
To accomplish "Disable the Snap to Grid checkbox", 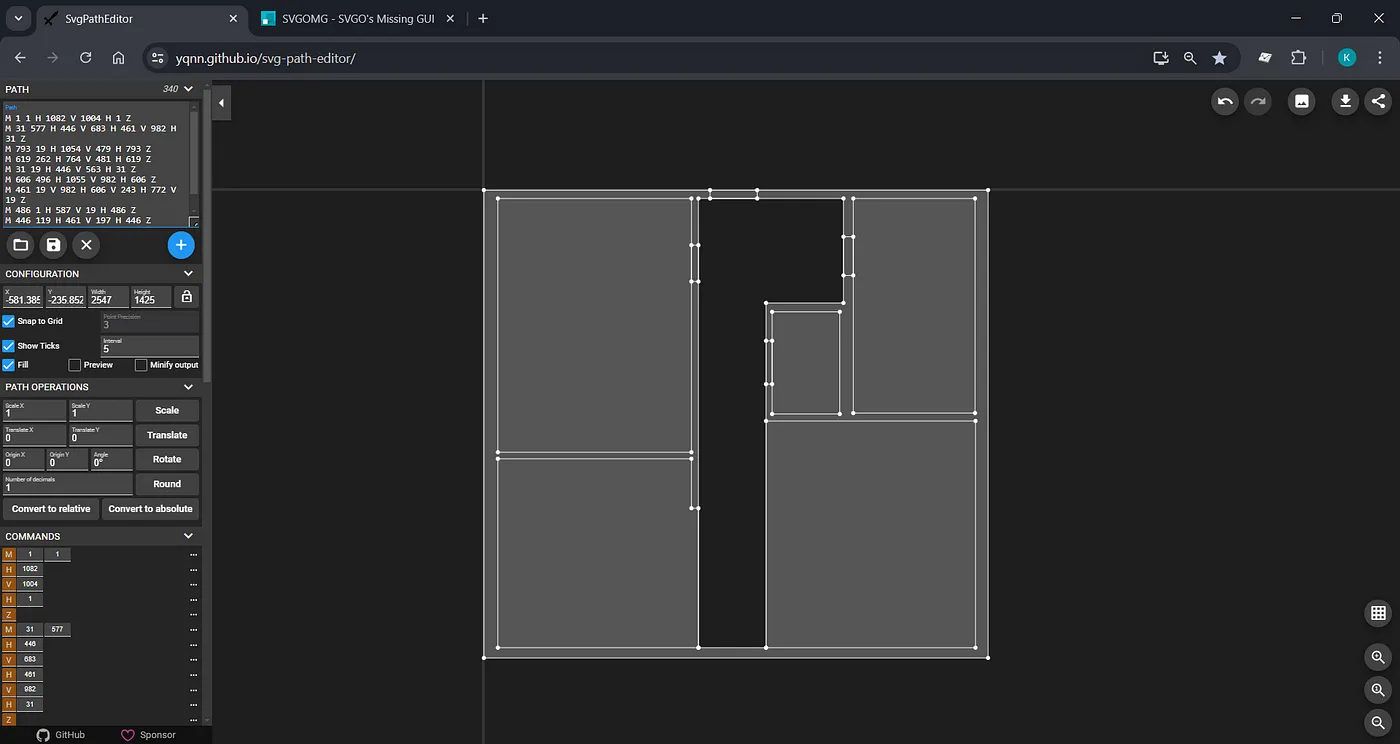I will click(9, 321).
